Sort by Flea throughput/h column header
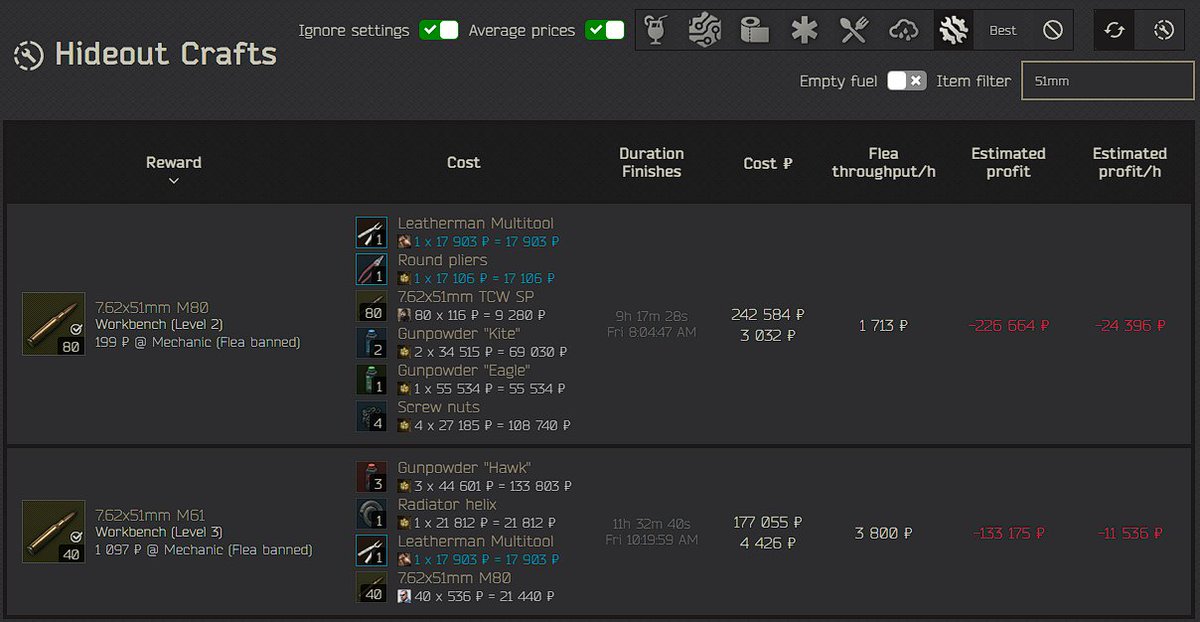This screenshot has width=1200, height=622. click(883, 162)
